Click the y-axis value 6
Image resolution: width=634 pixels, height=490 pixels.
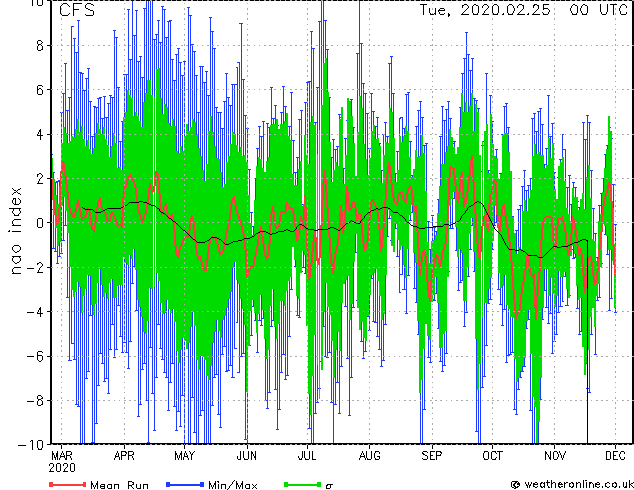coord(40,90)
